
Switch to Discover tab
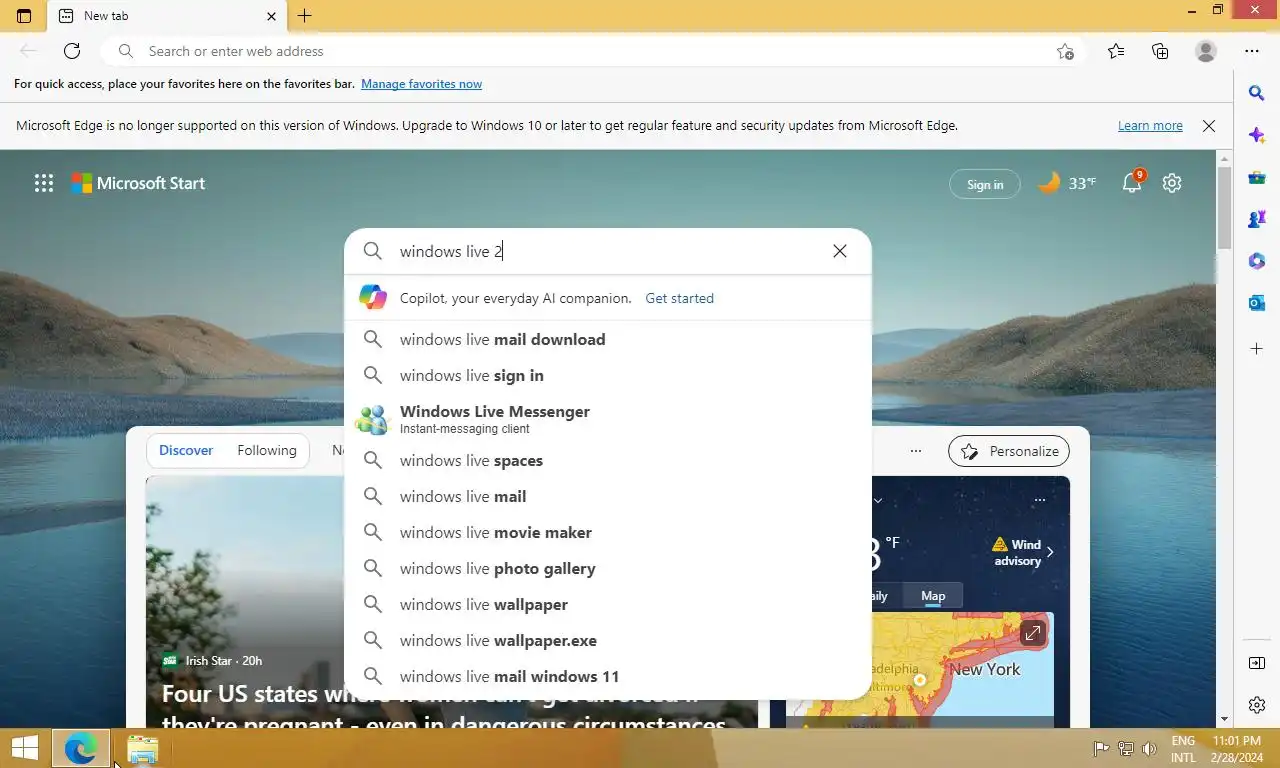pyautogui.click(x=186, y=450)
